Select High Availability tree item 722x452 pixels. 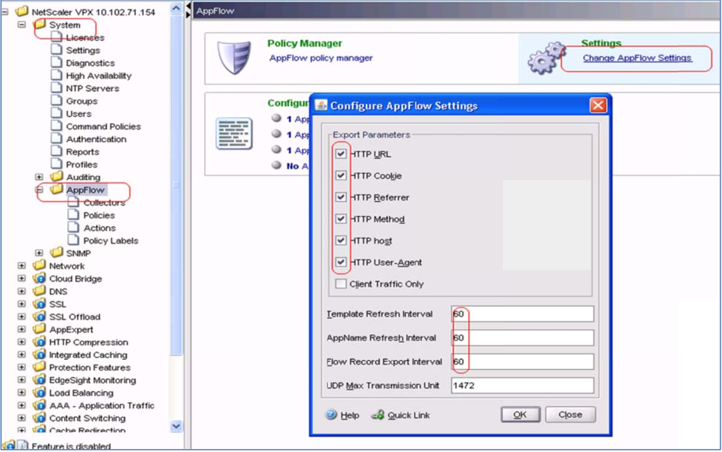click(99, 75)
